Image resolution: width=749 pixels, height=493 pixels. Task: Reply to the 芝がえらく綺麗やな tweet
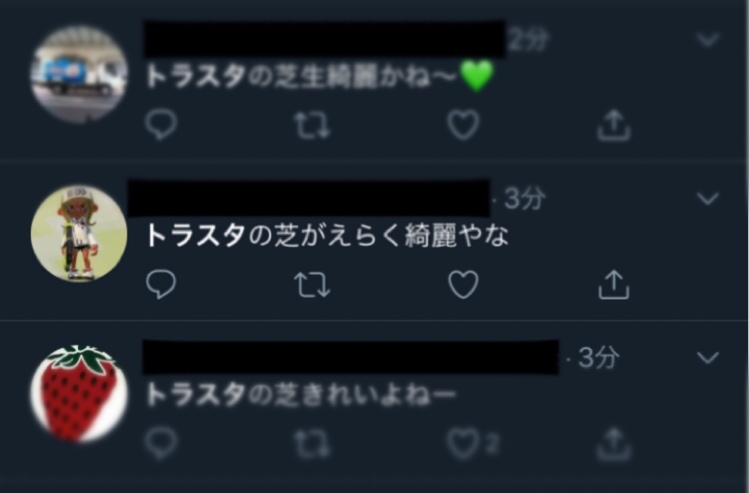(x=161, y=284)
